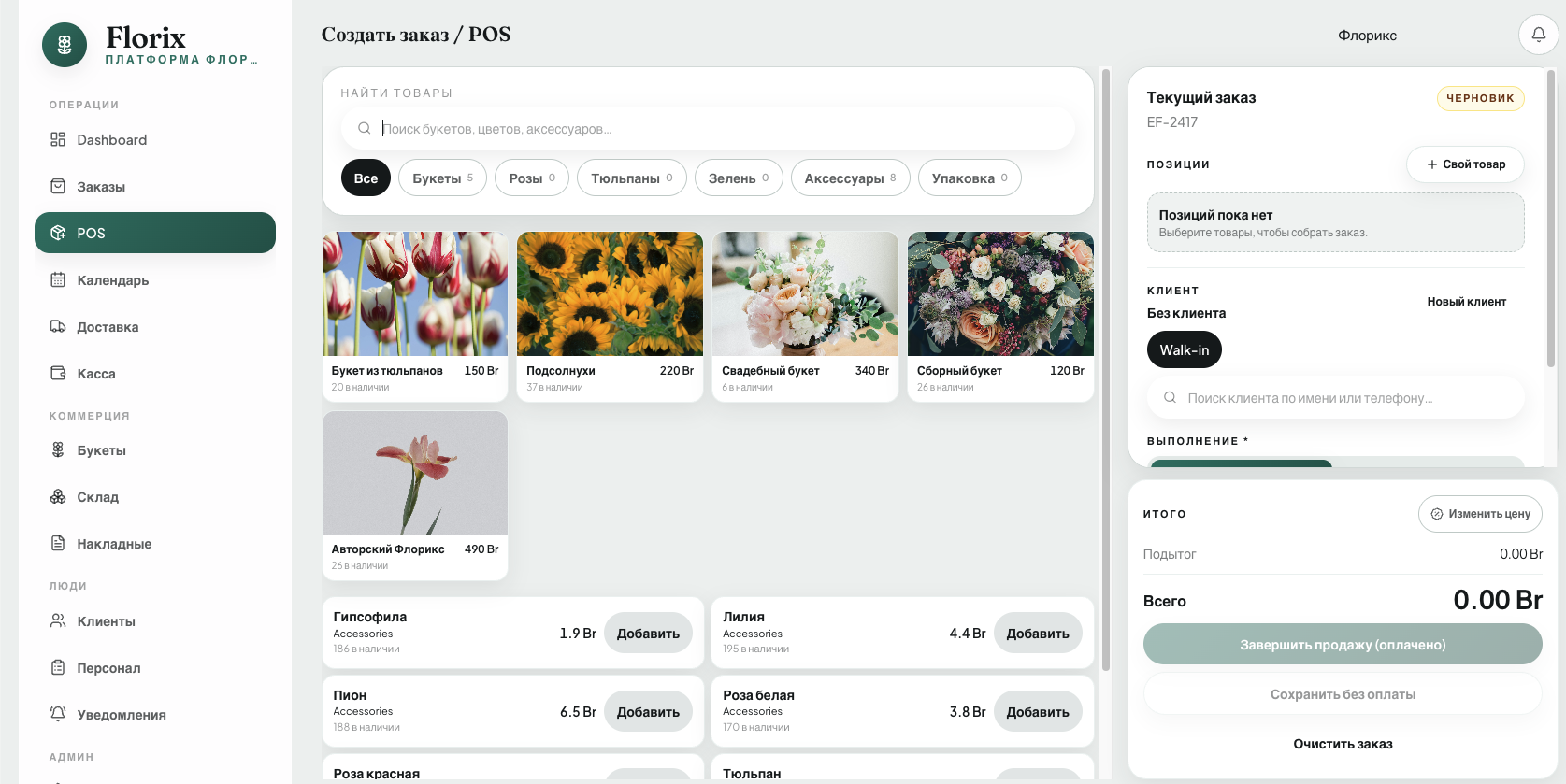Click Сохранить без оплаты button

point(1343,693)
